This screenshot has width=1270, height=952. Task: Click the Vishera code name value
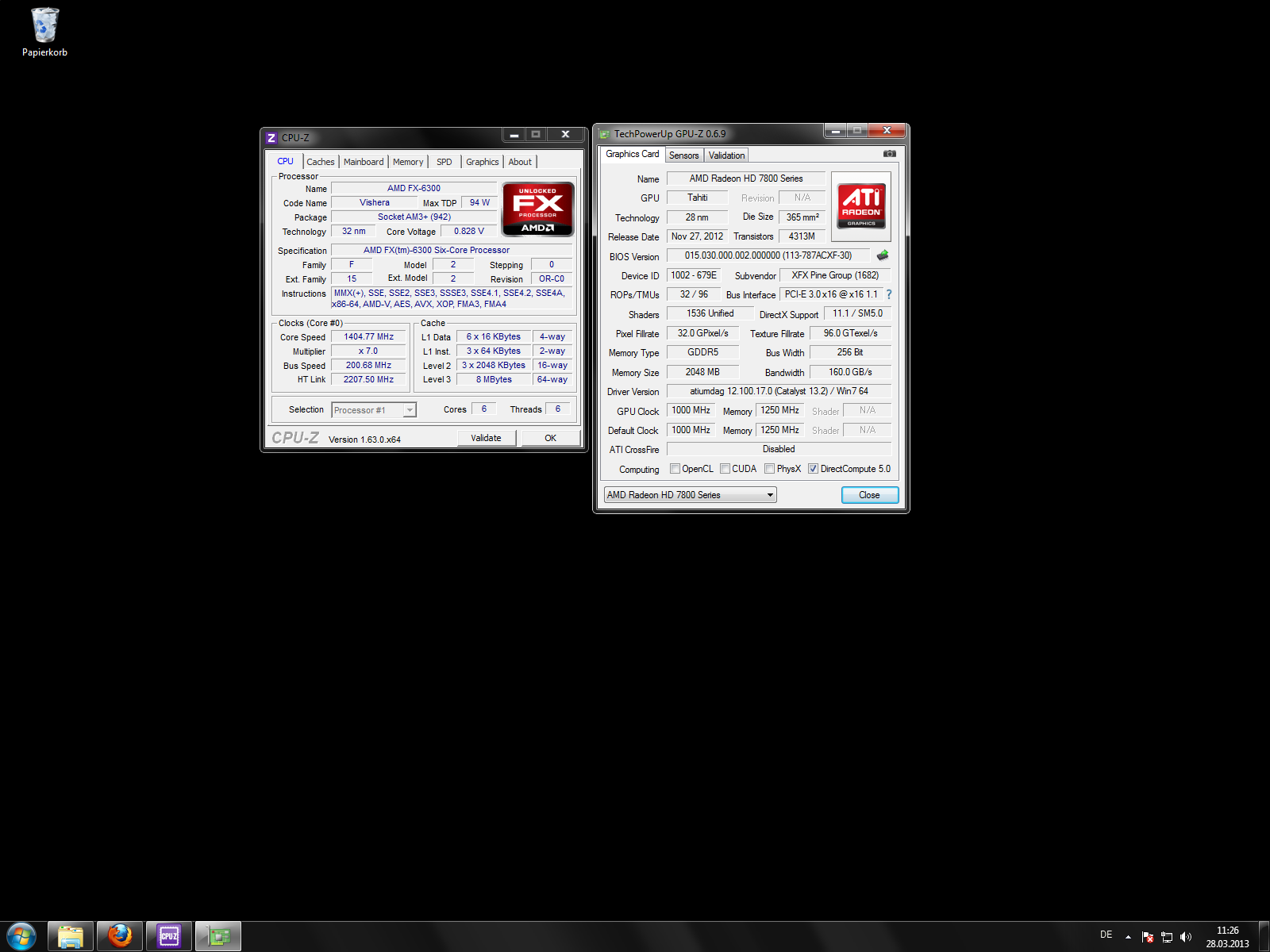(x=375, y=203)
